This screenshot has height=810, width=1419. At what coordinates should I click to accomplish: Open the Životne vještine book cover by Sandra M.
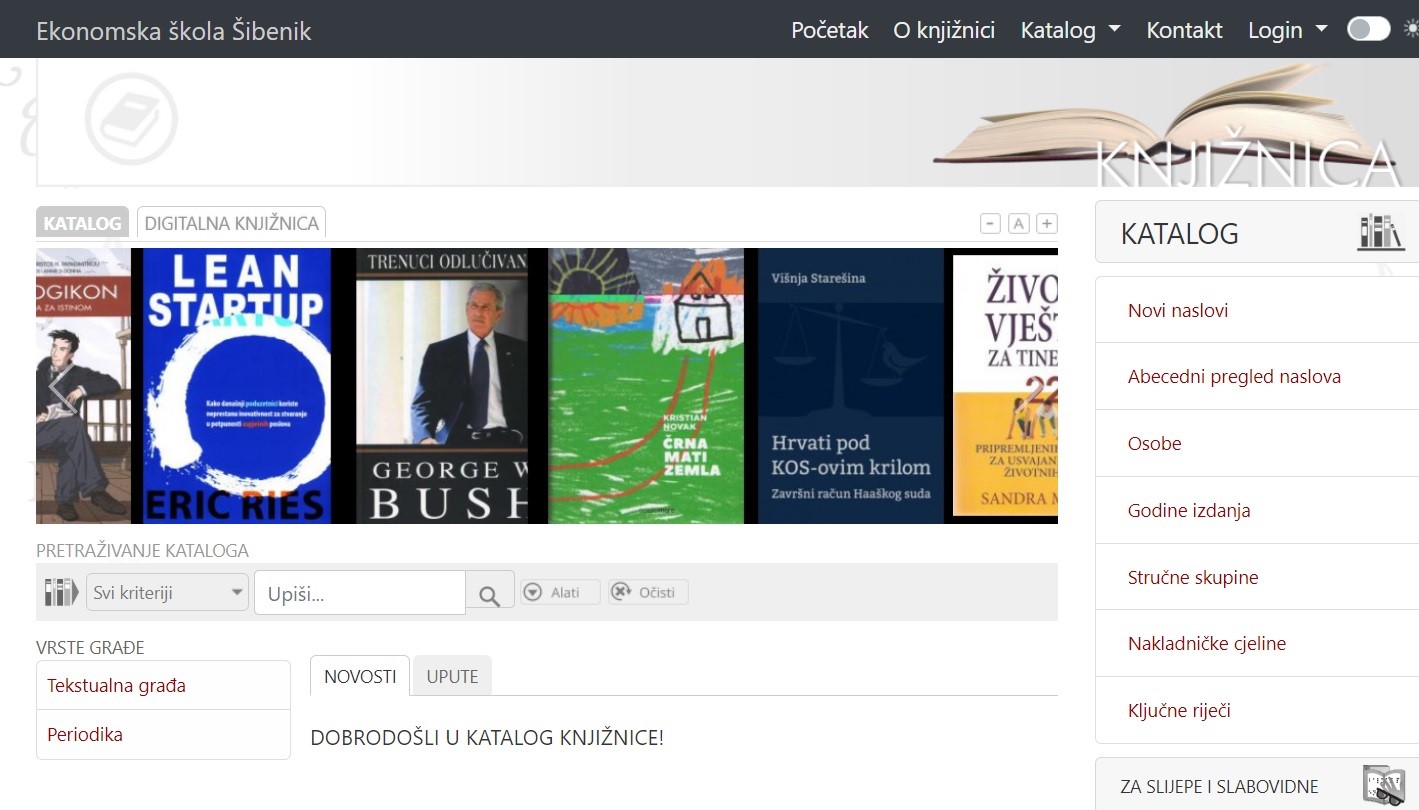click(1005, 386)
